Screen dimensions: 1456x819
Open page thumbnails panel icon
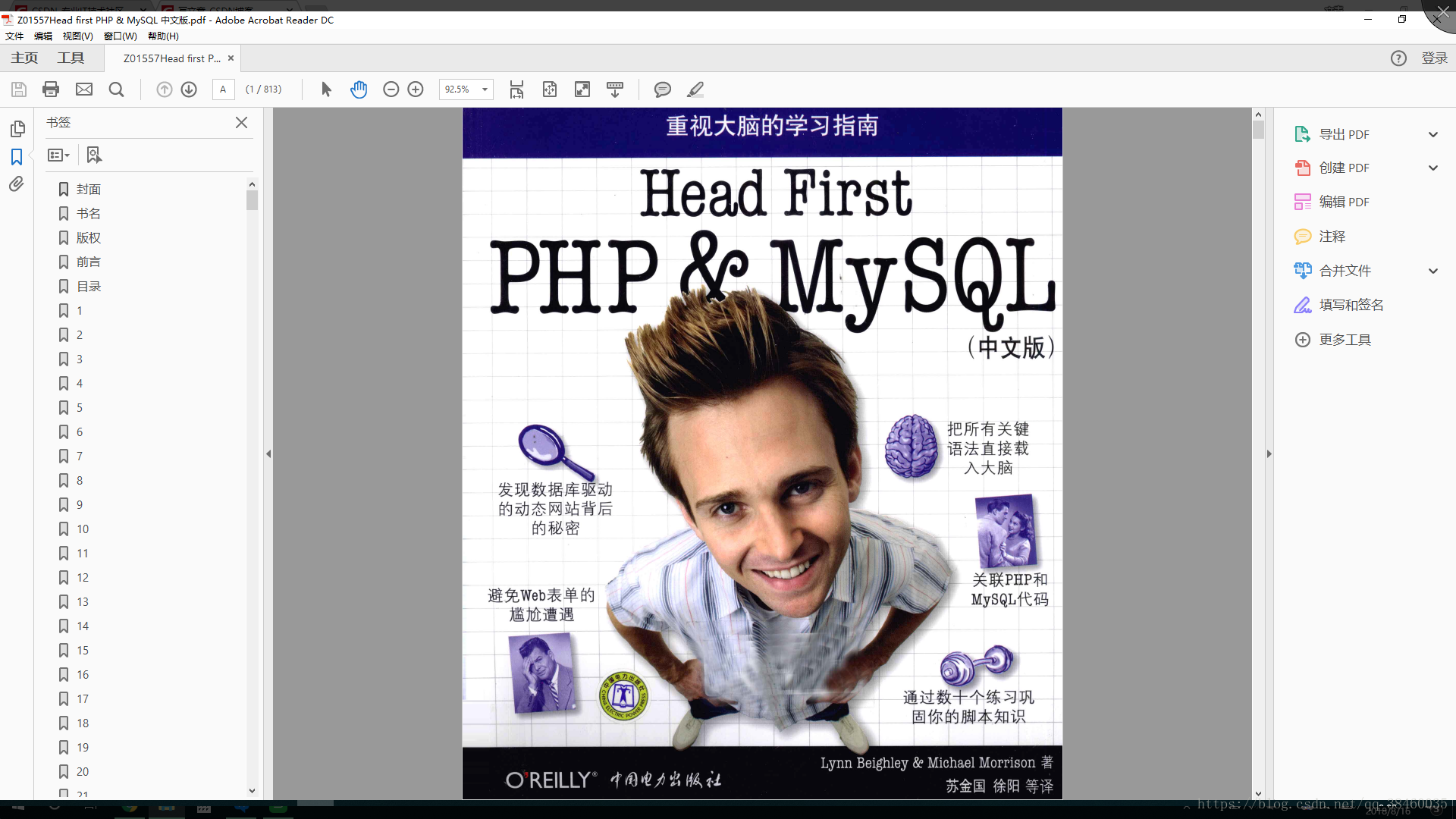coord(17,129)
